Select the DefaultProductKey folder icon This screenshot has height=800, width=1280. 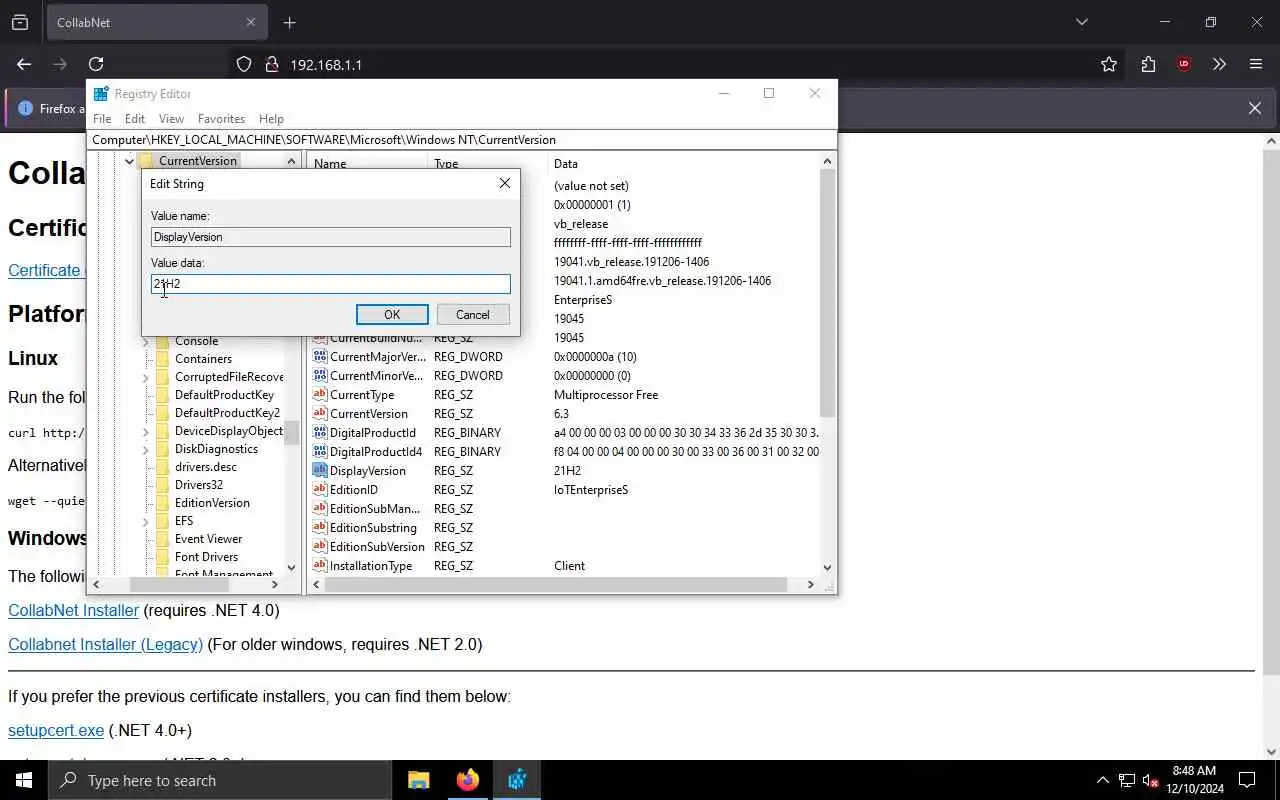click(163, 395)
